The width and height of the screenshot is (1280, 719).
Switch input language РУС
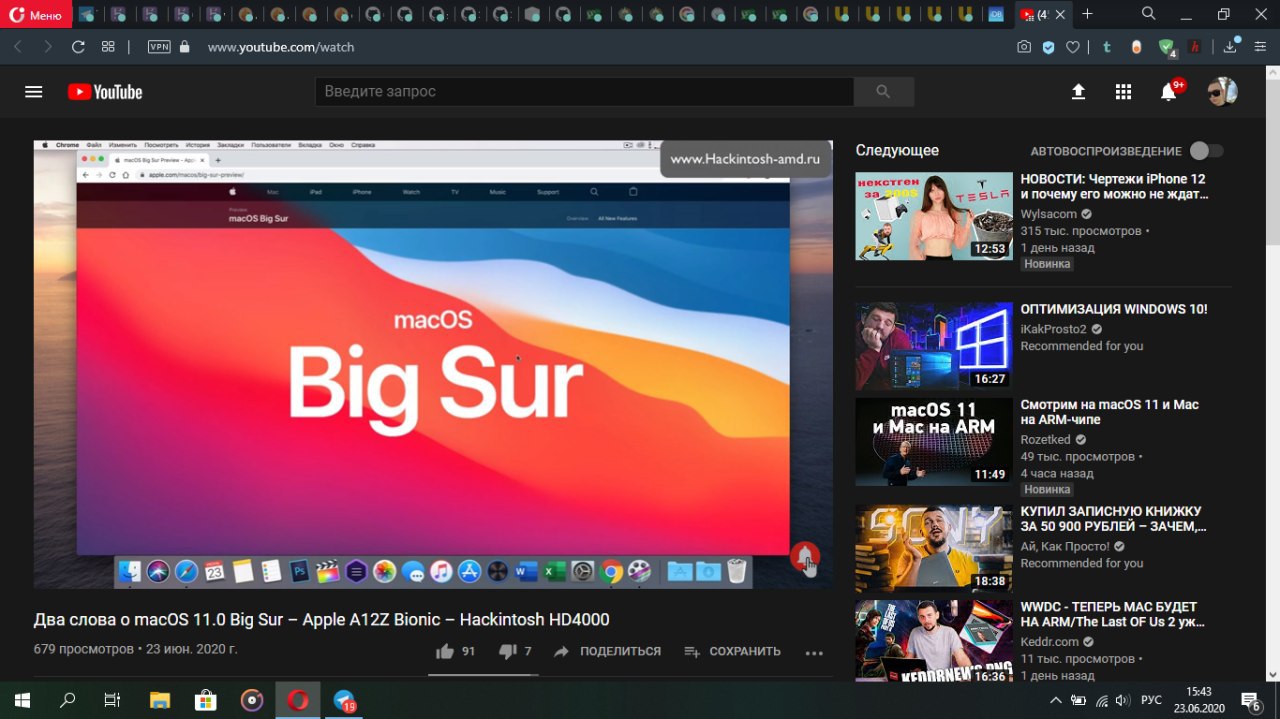coord(1152,700)
